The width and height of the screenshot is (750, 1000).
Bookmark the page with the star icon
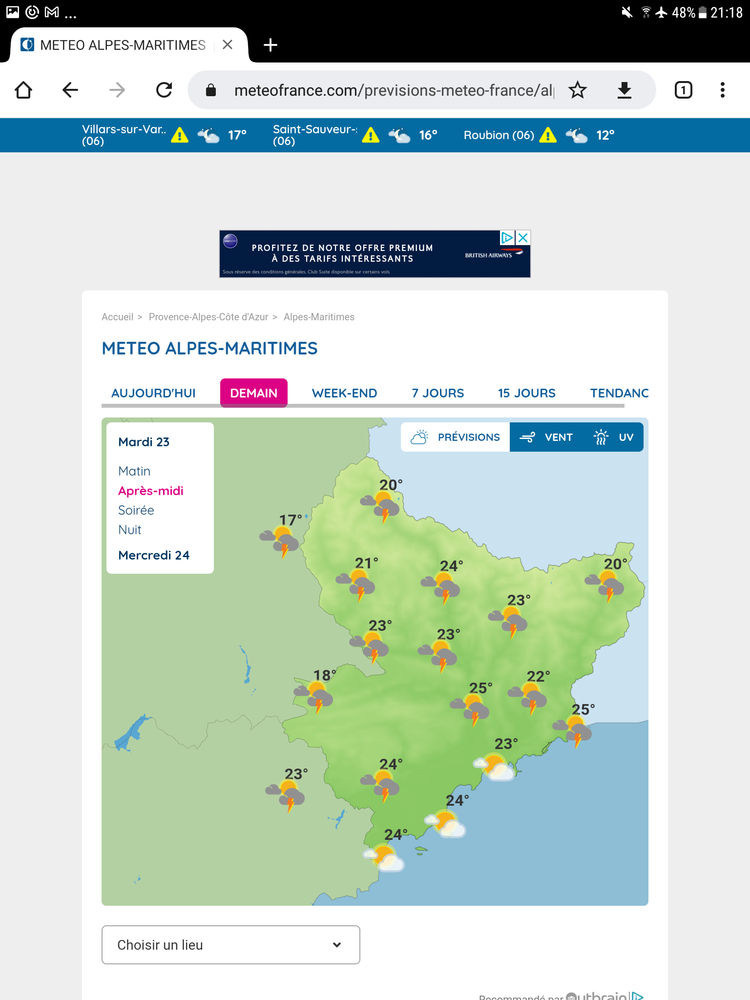pos(577,90)
